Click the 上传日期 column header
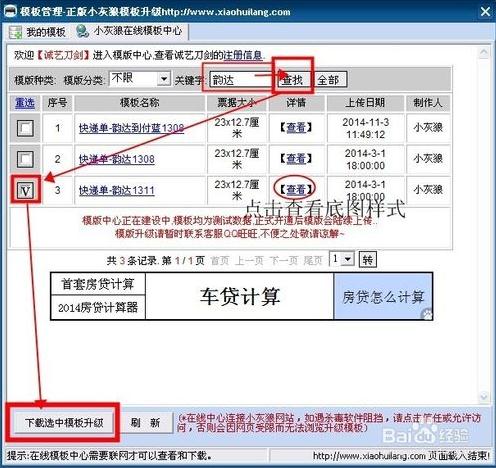The height and width of the screenshot is (468, 496). pyautogui.click(x=365, y=103)
